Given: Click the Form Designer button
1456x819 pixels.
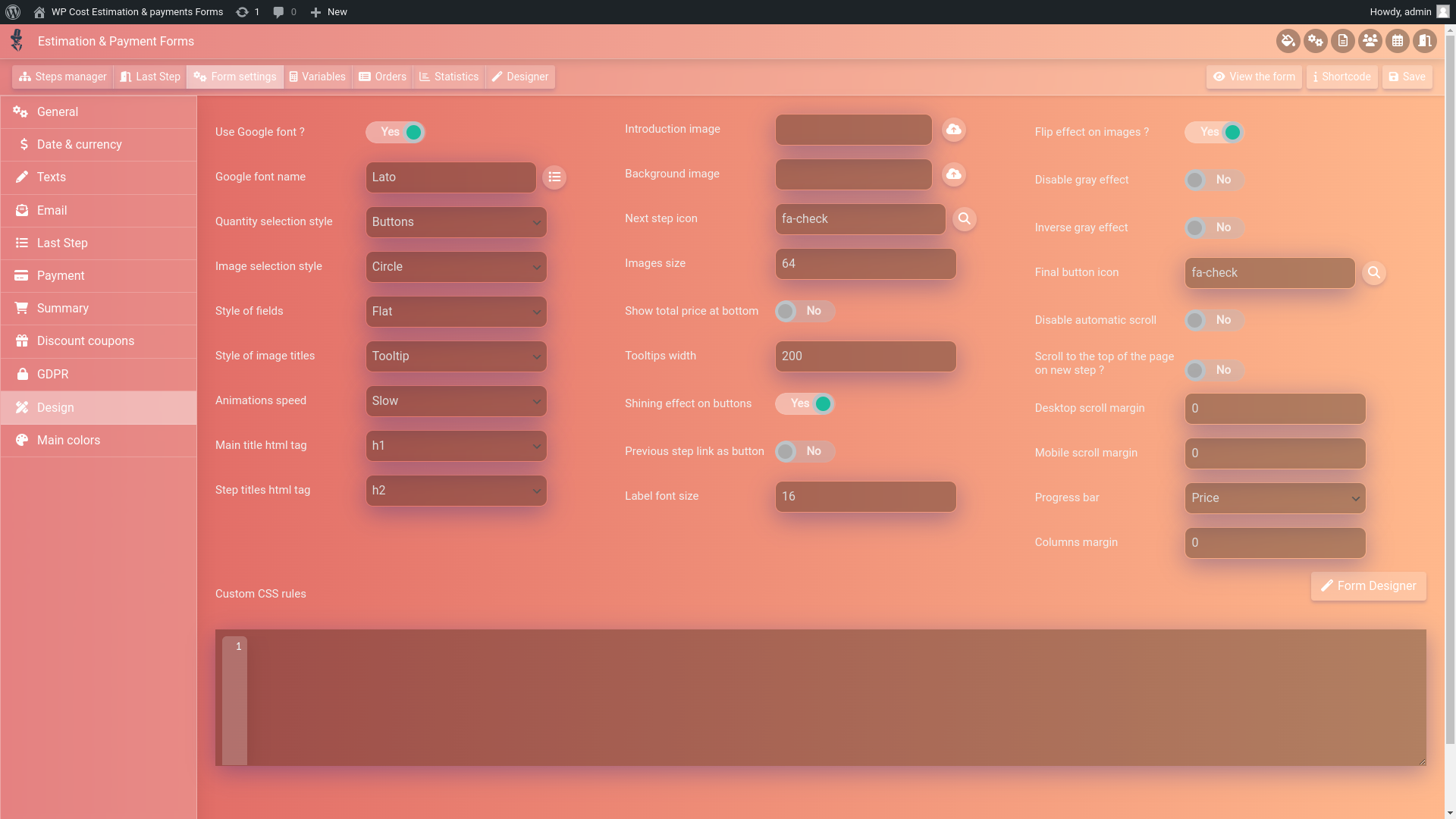Looking at the screenshot, I should tap(1368, 586).
